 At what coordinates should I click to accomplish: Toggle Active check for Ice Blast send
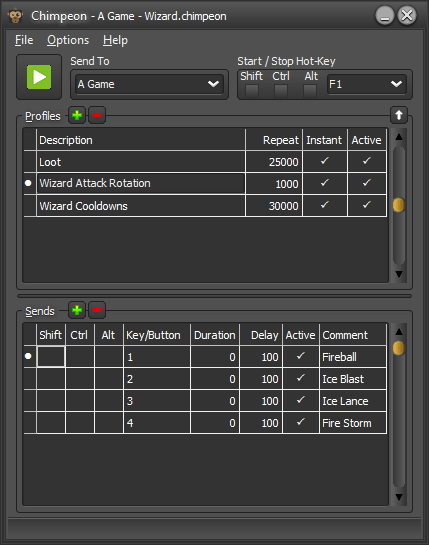(301, 379)
